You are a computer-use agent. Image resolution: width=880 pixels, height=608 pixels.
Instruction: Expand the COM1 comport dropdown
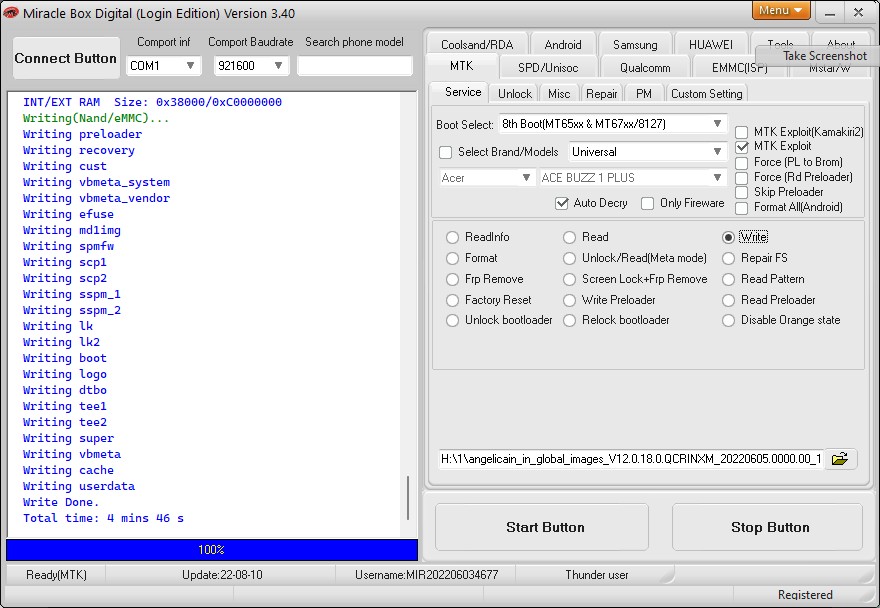(163, 66)
